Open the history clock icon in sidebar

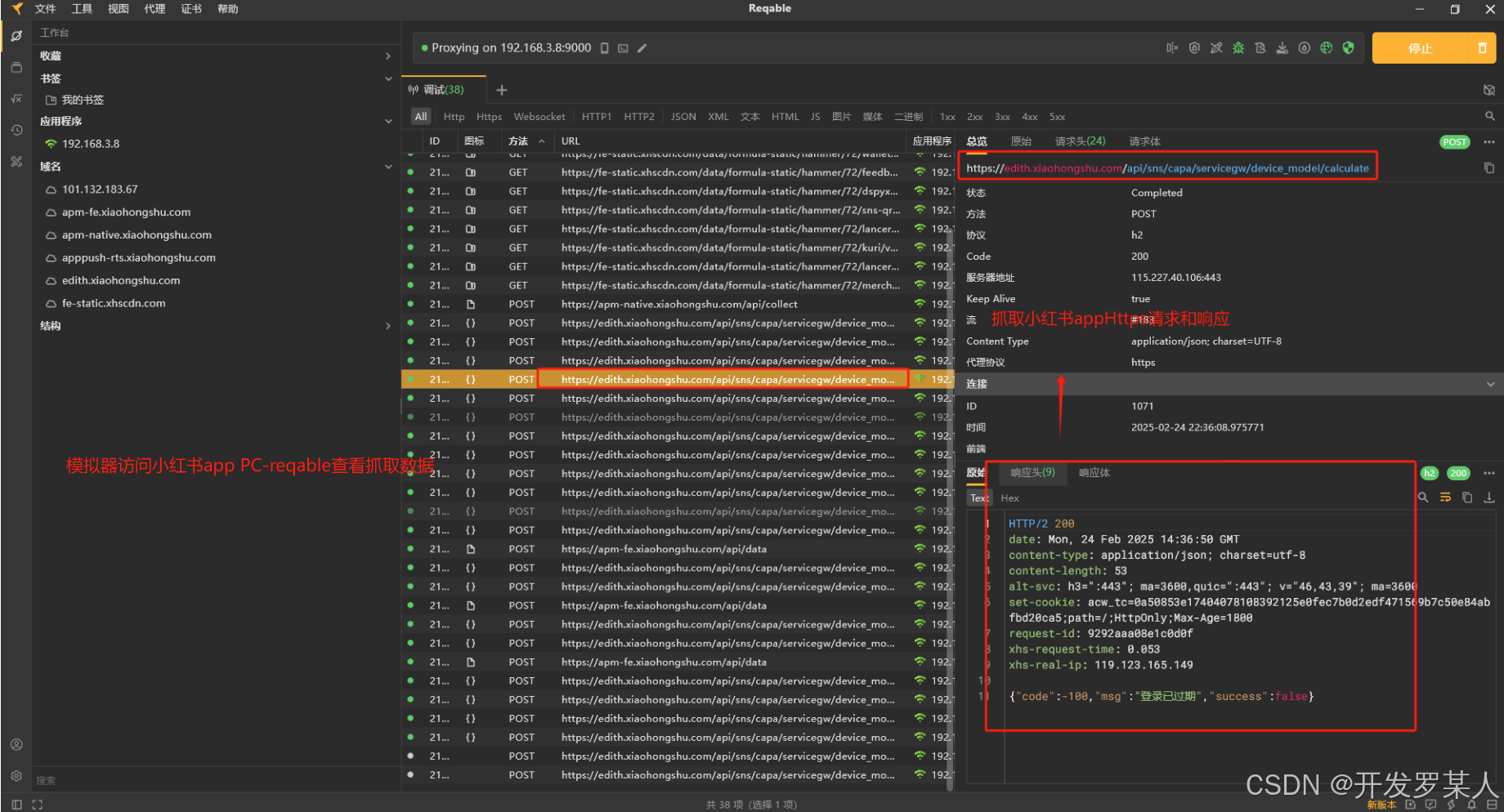point(16,130)
